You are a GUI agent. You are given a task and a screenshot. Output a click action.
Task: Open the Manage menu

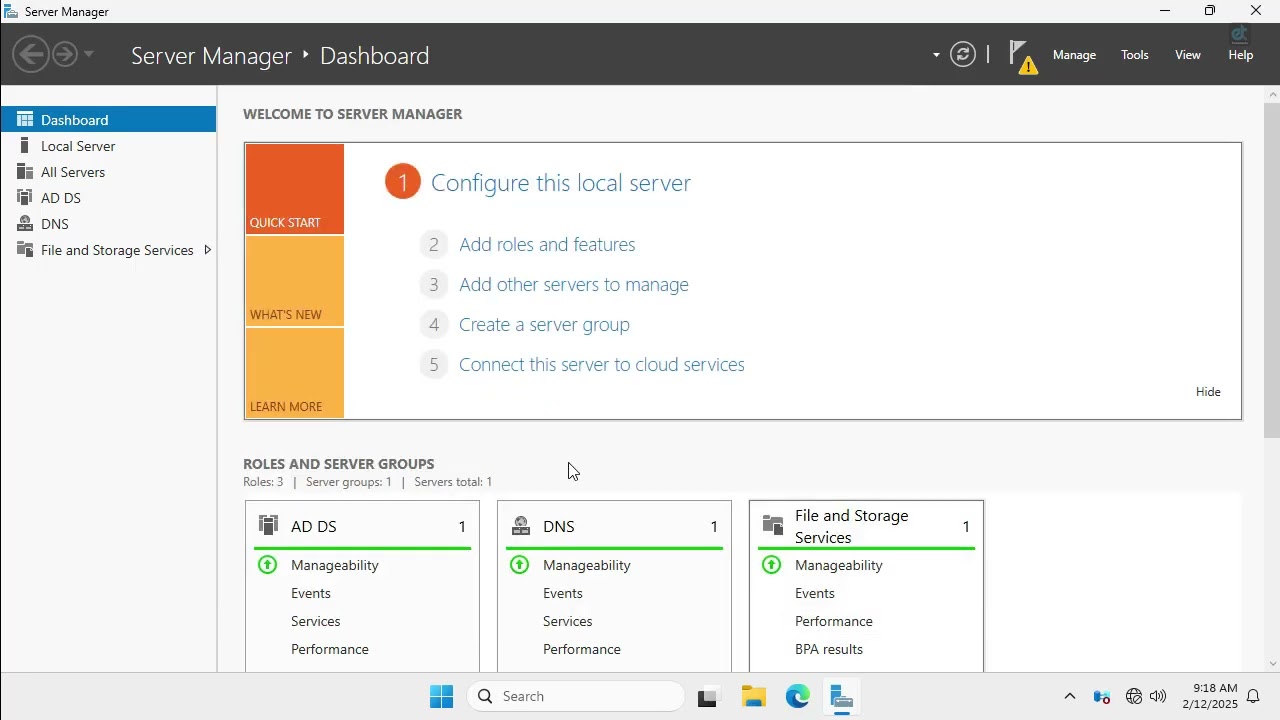(1074, 55)
